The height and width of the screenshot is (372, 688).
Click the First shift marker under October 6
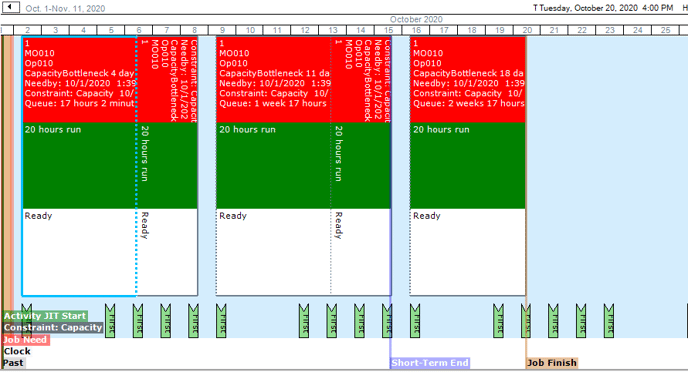coord(138,321)
